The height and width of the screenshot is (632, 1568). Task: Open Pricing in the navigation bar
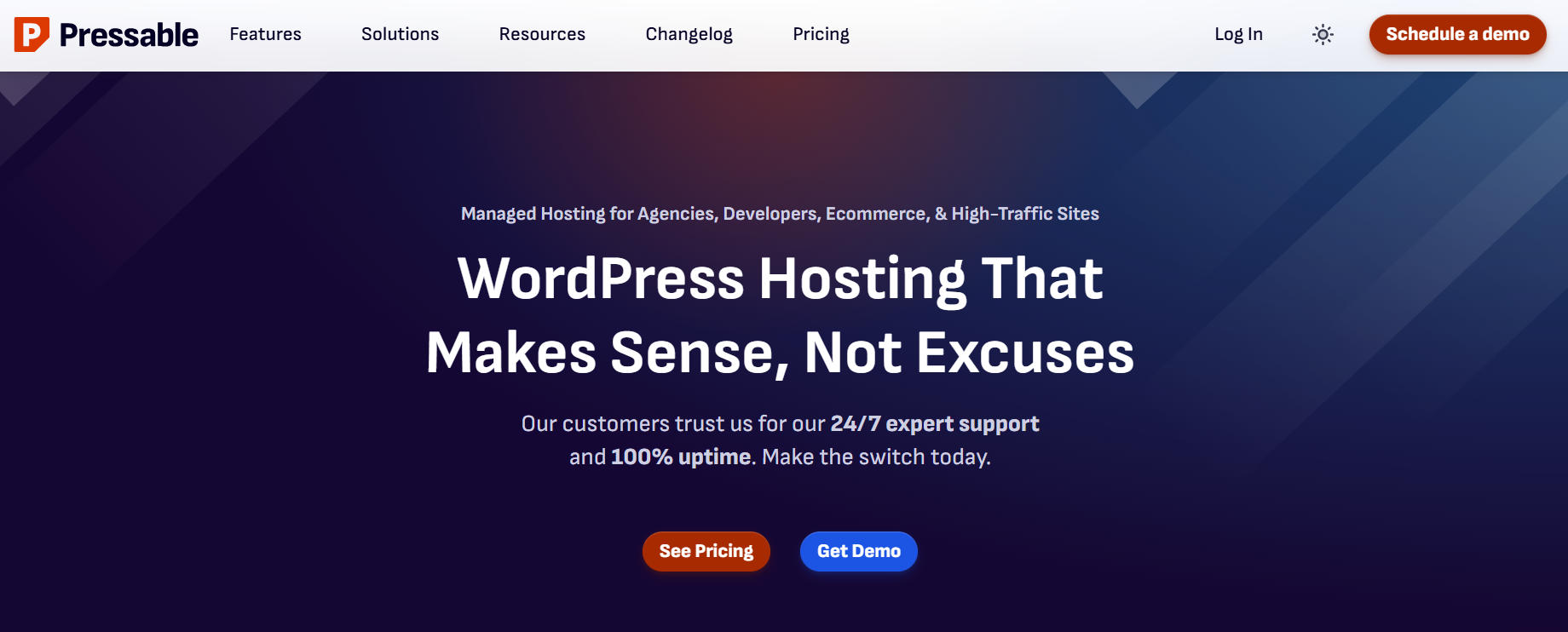pos(821,34)
